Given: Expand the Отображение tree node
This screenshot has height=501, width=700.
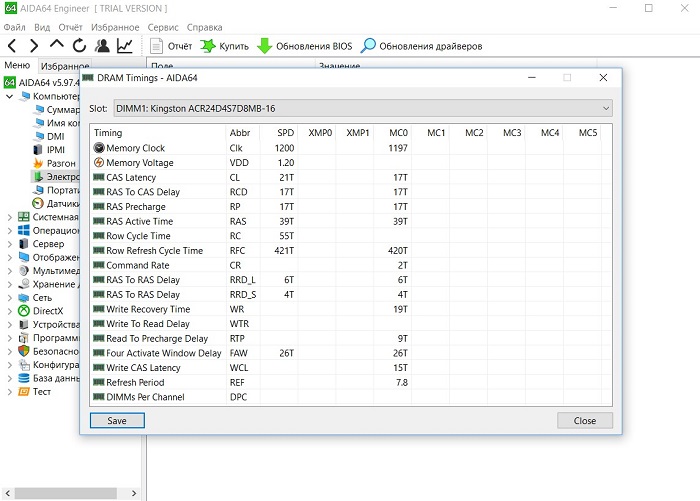Looking at the screenshot, I should coord(9,258).
